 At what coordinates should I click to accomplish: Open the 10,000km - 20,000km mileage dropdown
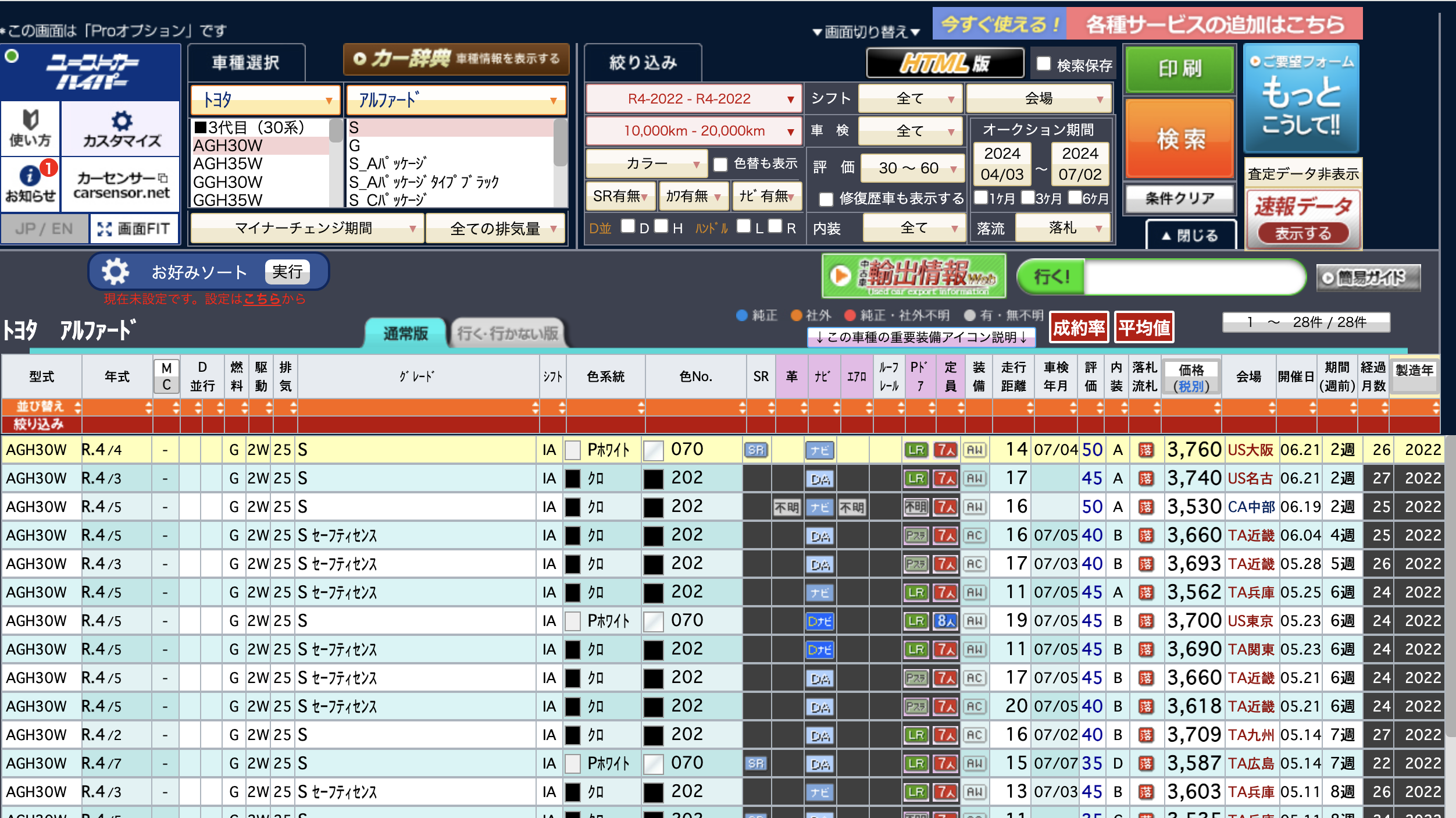tap(694, 131)
